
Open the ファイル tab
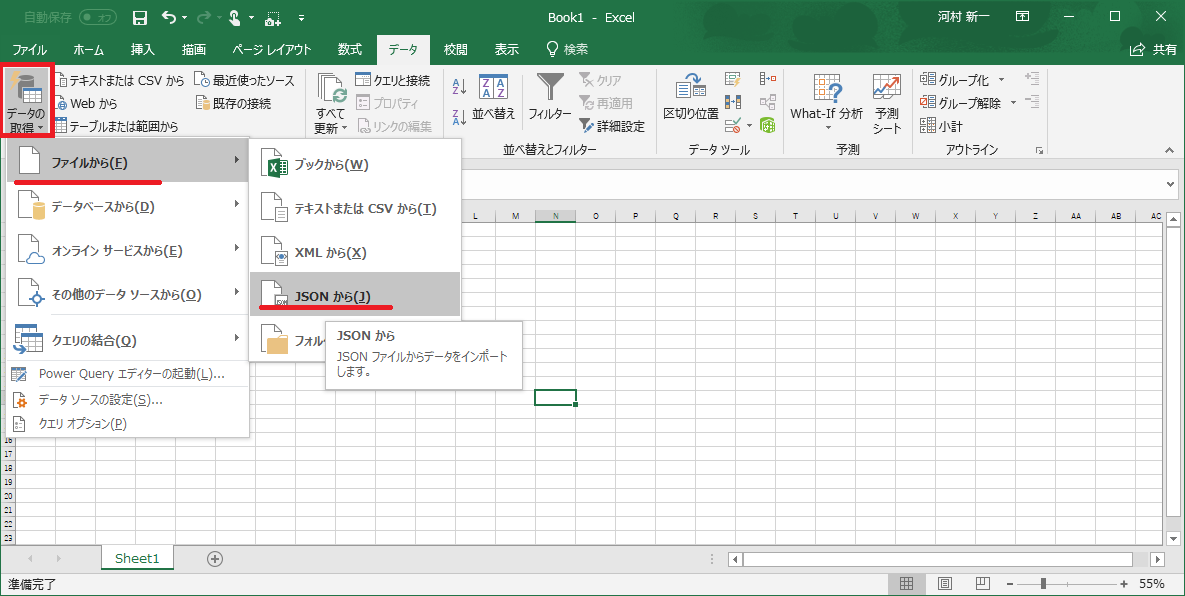pos(29,50)
